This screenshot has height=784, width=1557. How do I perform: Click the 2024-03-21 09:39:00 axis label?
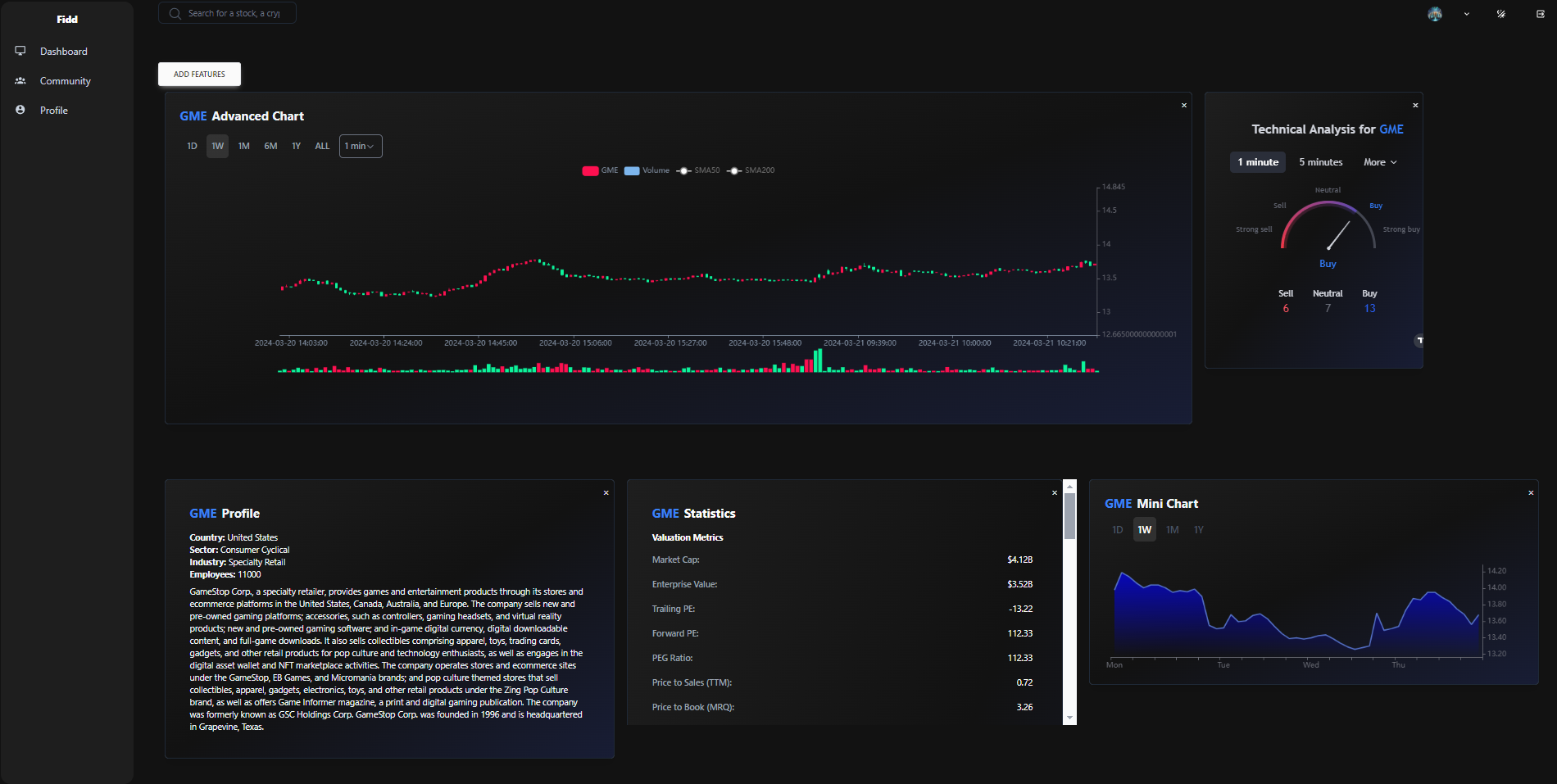pyautogui.click(x=860, y=342)
